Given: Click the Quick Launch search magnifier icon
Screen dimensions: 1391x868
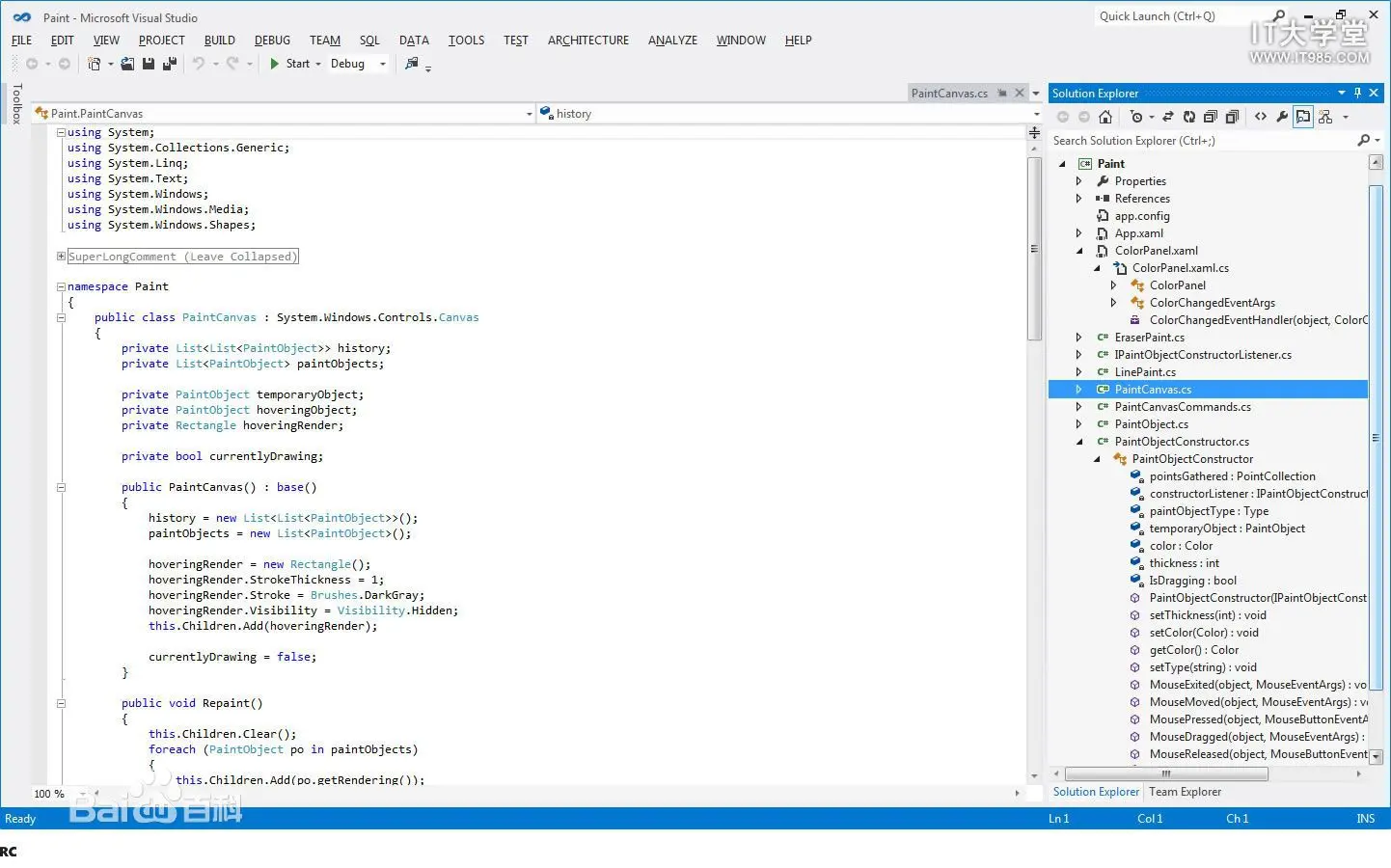Looking at the screenshot, I should [x=1279, y=16].
